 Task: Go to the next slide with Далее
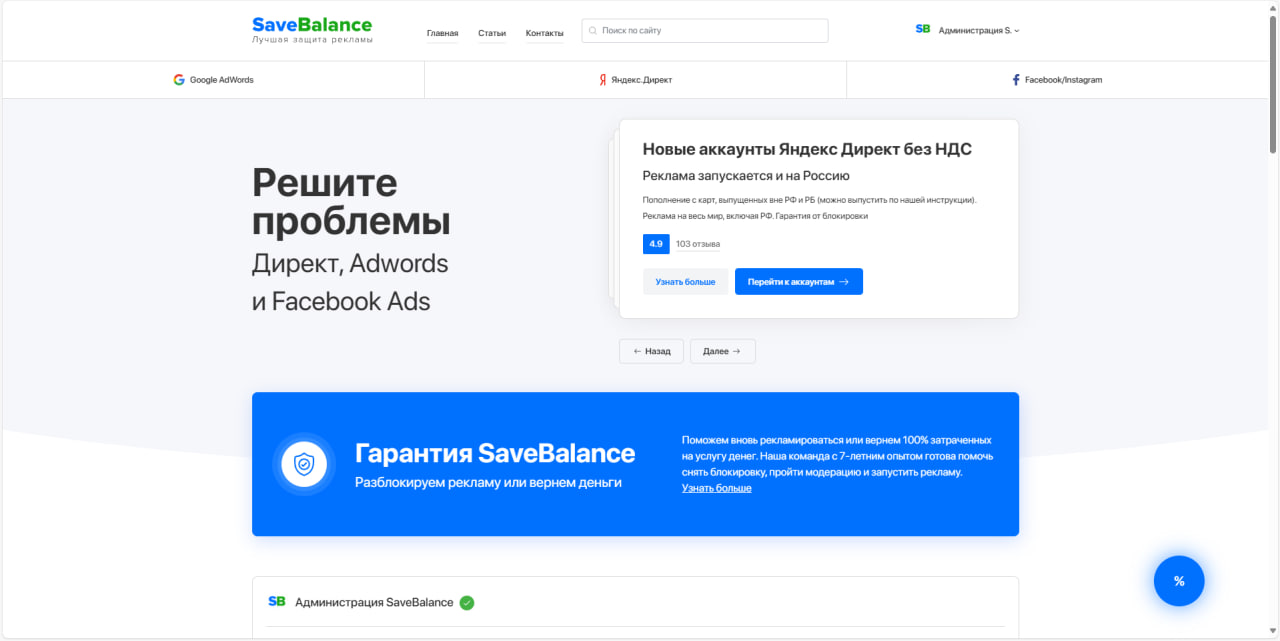(x=723, y=351)
